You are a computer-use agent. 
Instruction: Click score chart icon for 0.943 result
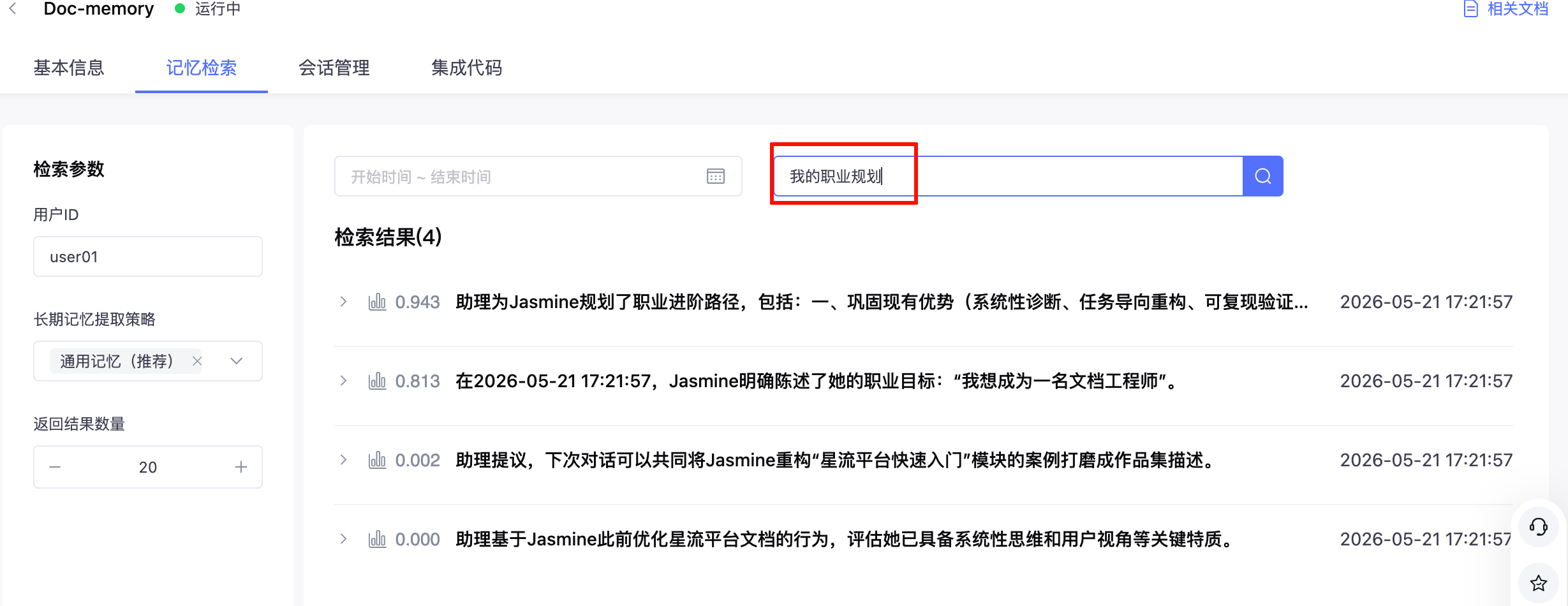click(377, 302)
